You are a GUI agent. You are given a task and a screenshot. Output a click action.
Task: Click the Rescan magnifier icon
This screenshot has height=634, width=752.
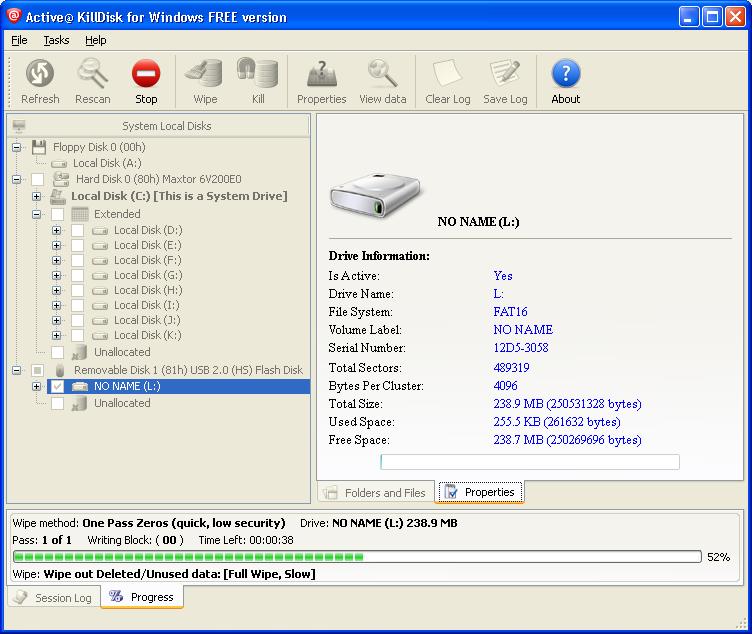tap(93, 73)
